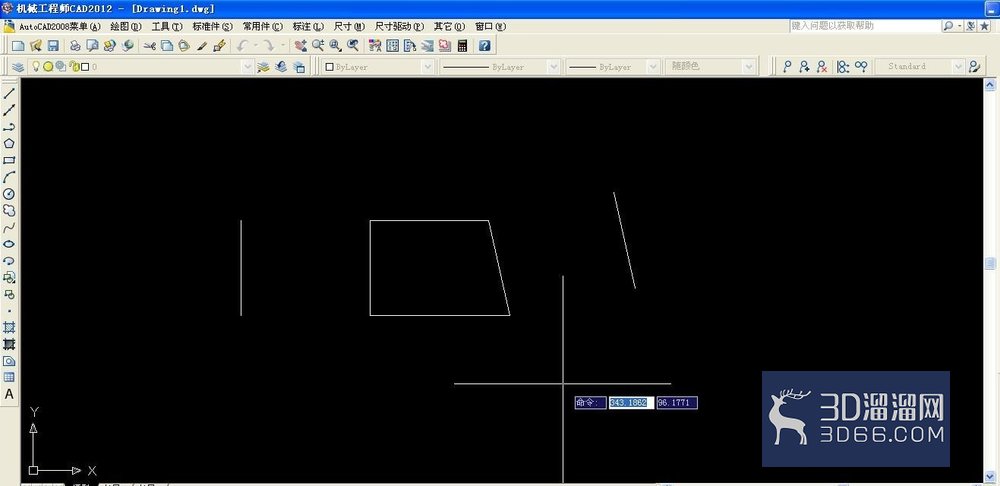Click the Paste icon
The image size is (1000, 486).
click(x=184, y=45)
